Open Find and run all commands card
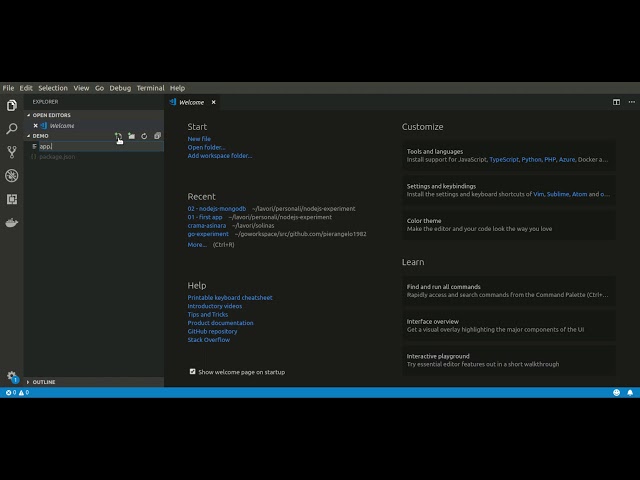 [509, 291]
